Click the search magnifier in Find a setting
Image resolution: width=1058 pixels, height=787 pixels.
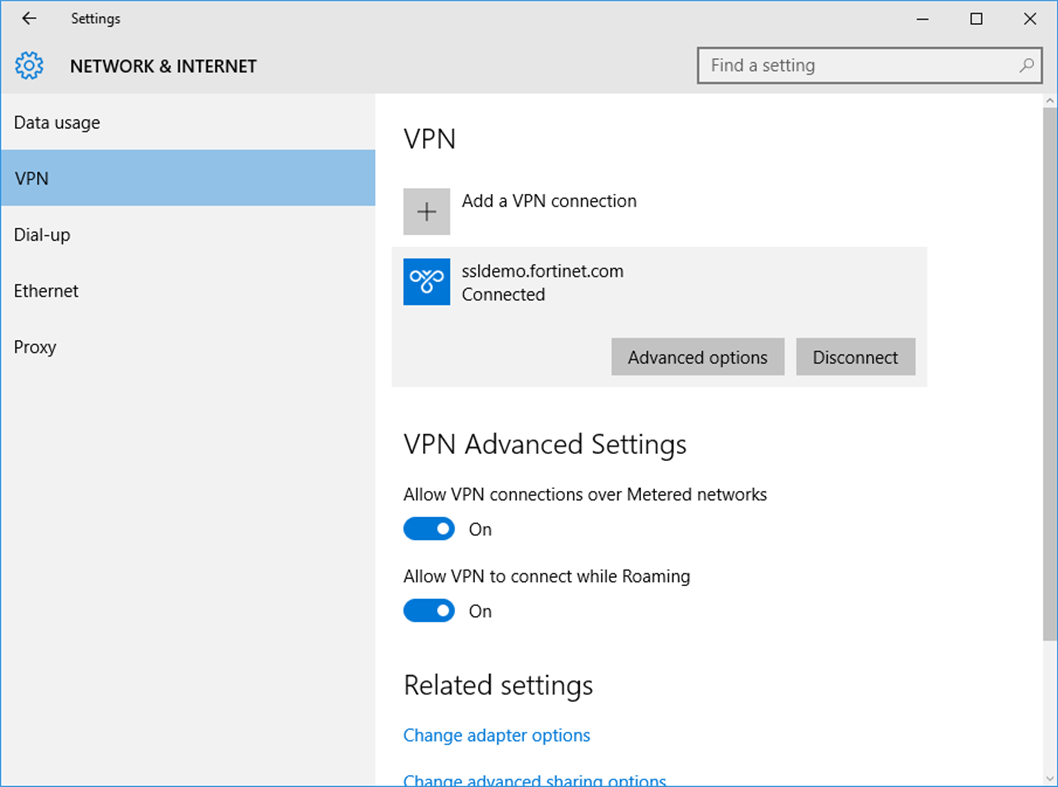[1026, 65]
